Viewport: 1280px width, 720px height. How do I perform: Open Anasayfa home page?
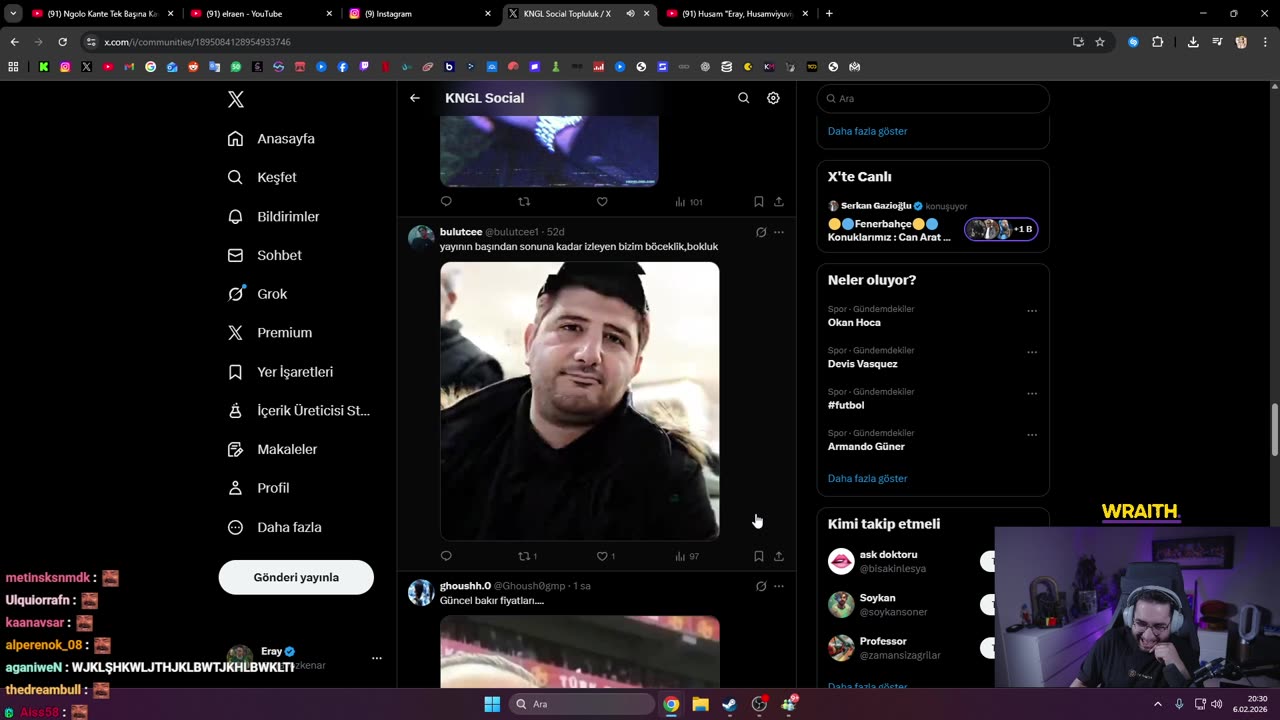coord(271,138)
